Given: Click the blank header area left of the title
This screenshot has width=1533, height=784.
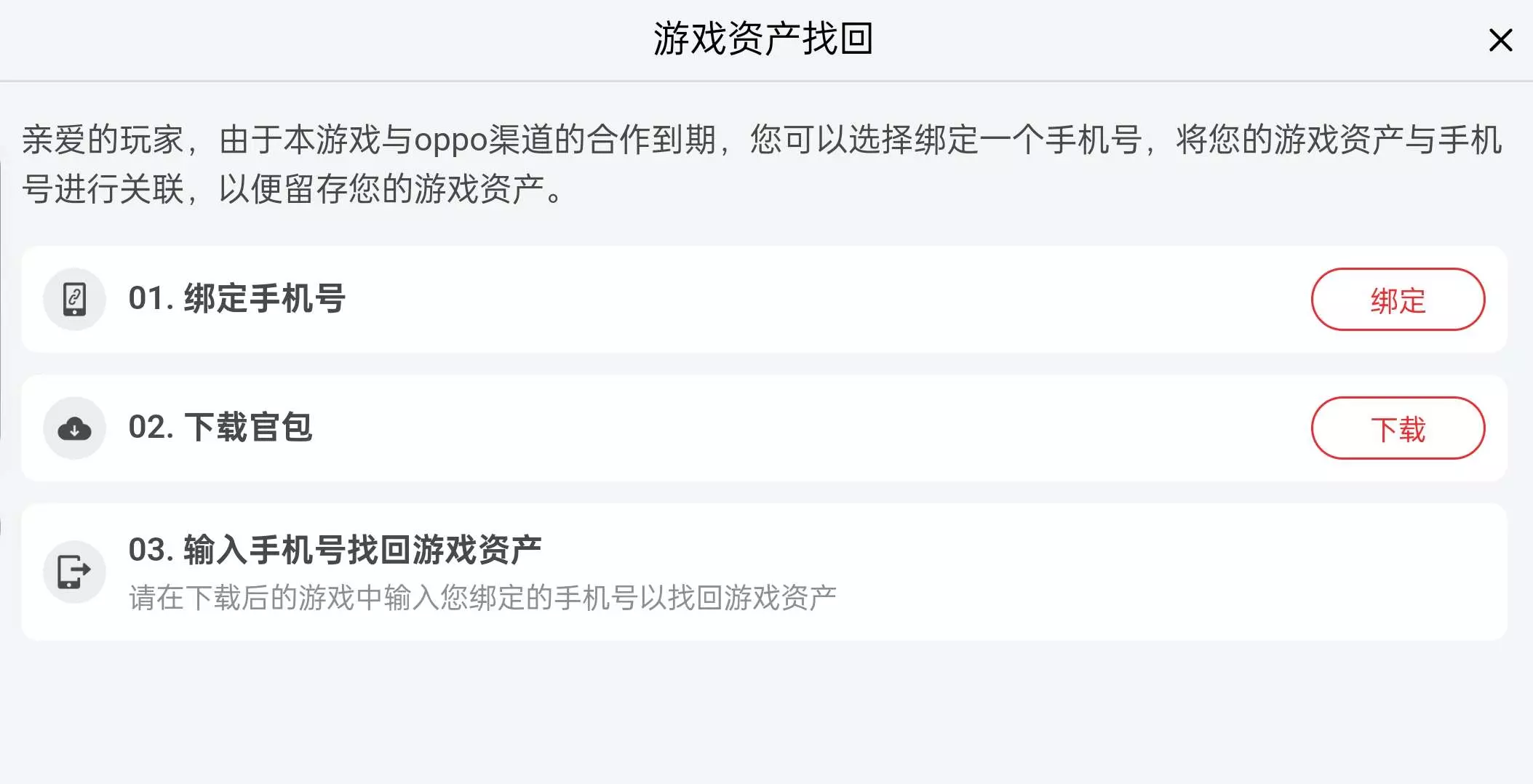Looking at the screenshot, I should 291,40.
